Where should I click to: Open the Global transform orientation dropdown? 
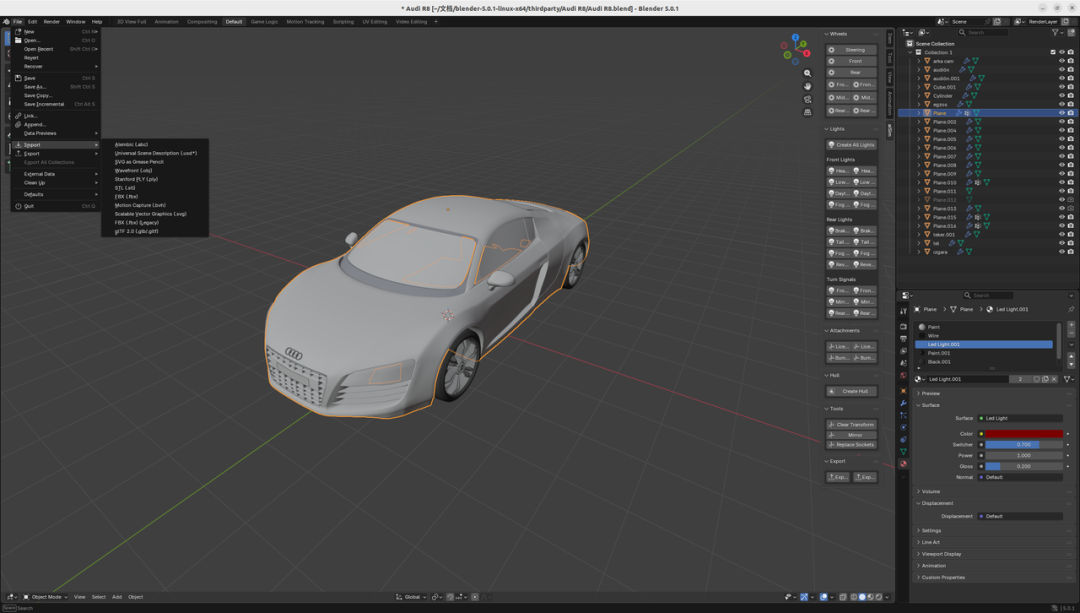point(411,597)
